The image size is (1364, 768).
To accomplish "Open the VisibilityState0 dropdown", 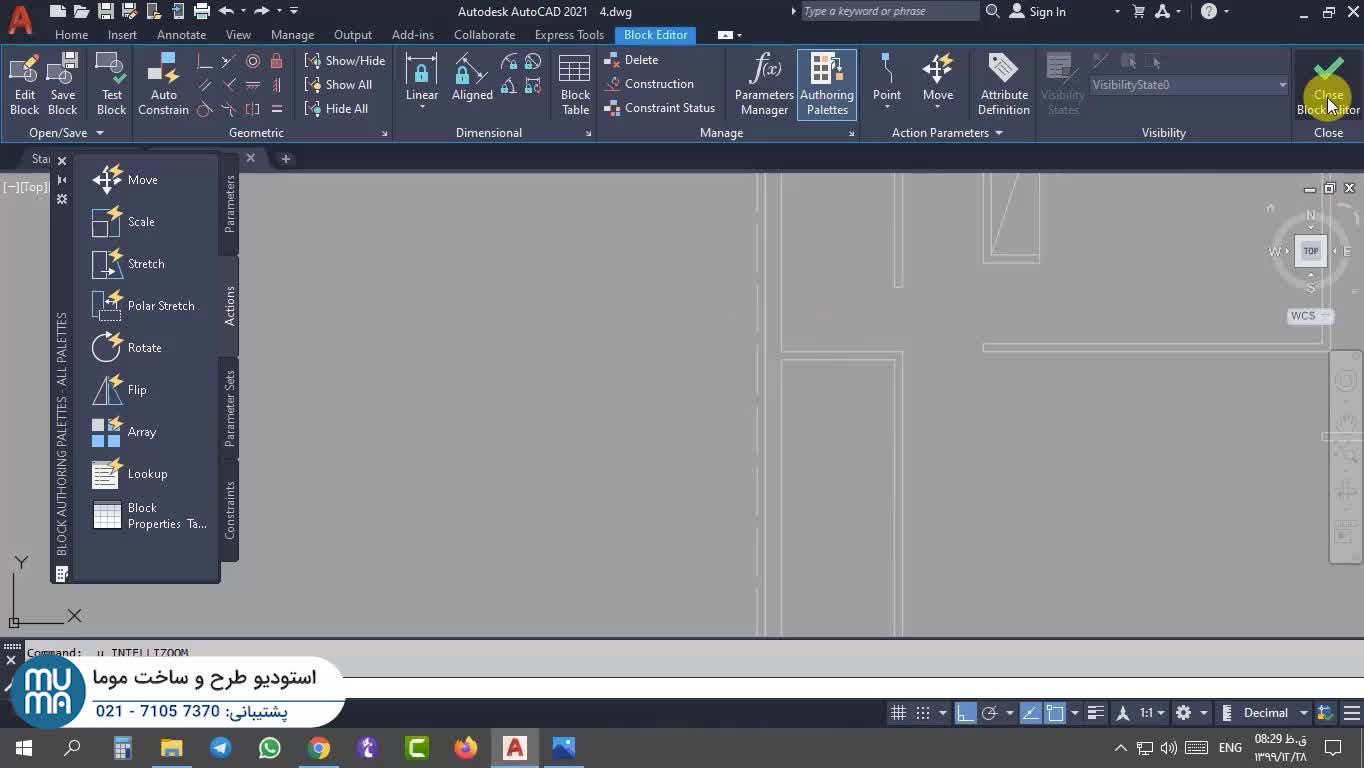I will (1188, 85).
